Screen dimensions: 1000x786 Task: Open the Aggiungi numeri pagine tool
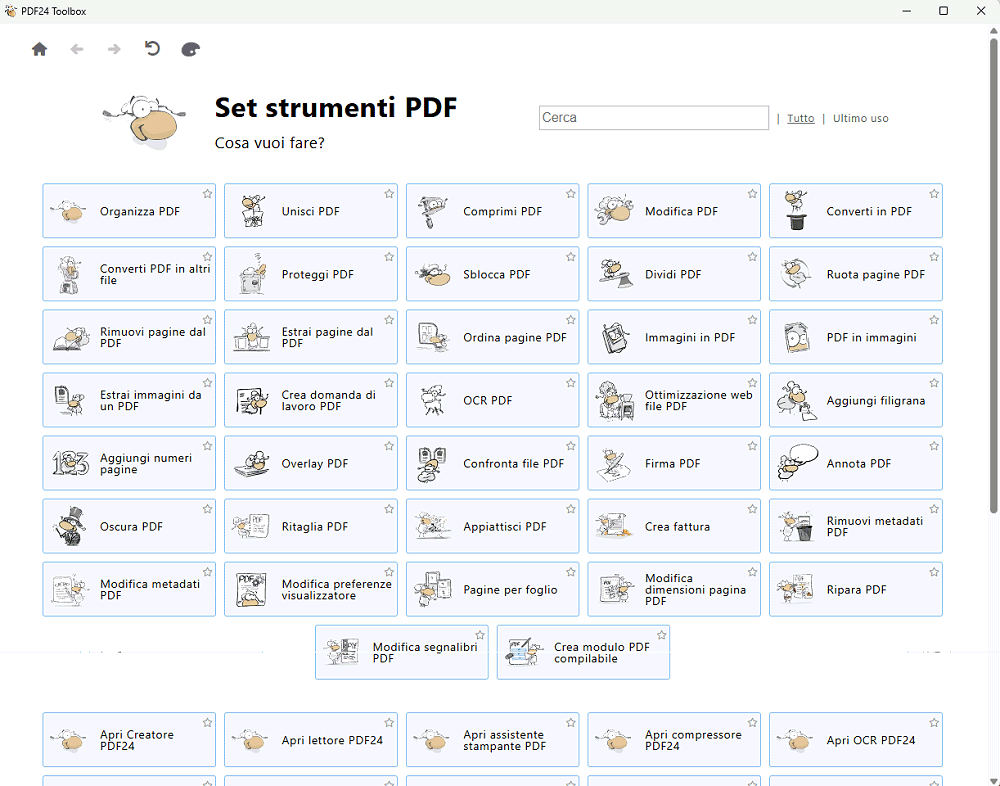tap(129, 464)
